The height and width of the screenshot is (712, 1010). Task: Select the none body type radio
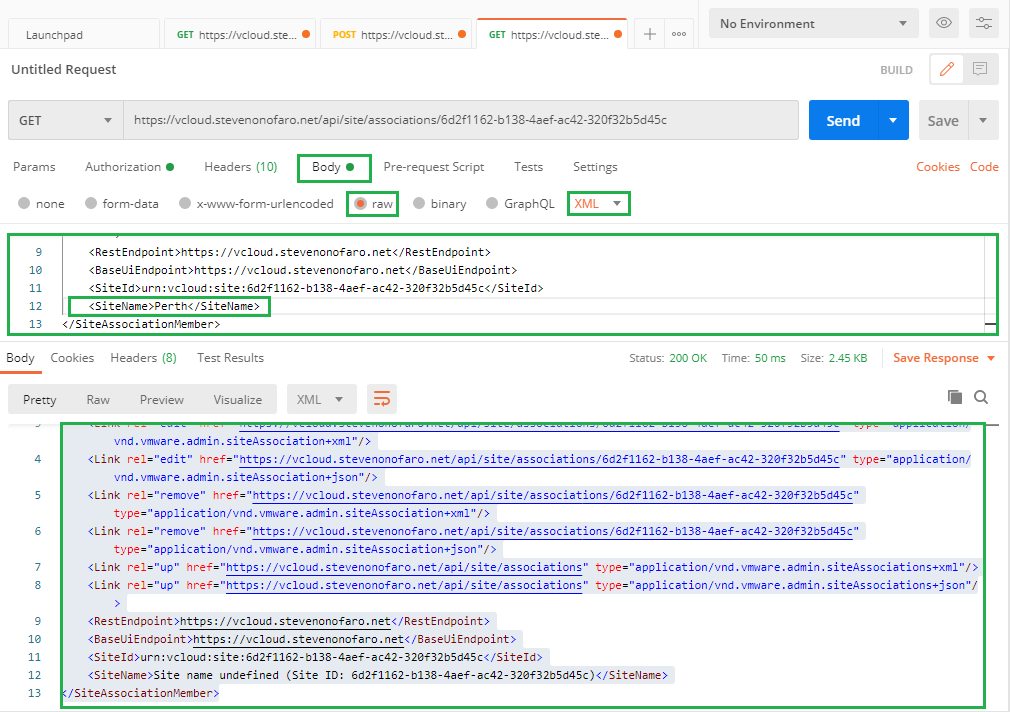(24, 204)
